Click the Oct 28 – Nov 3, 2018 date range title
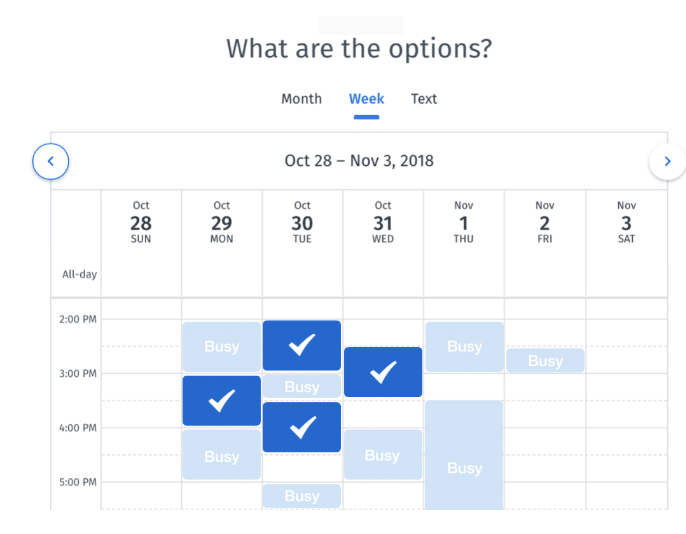 point(359,161)
